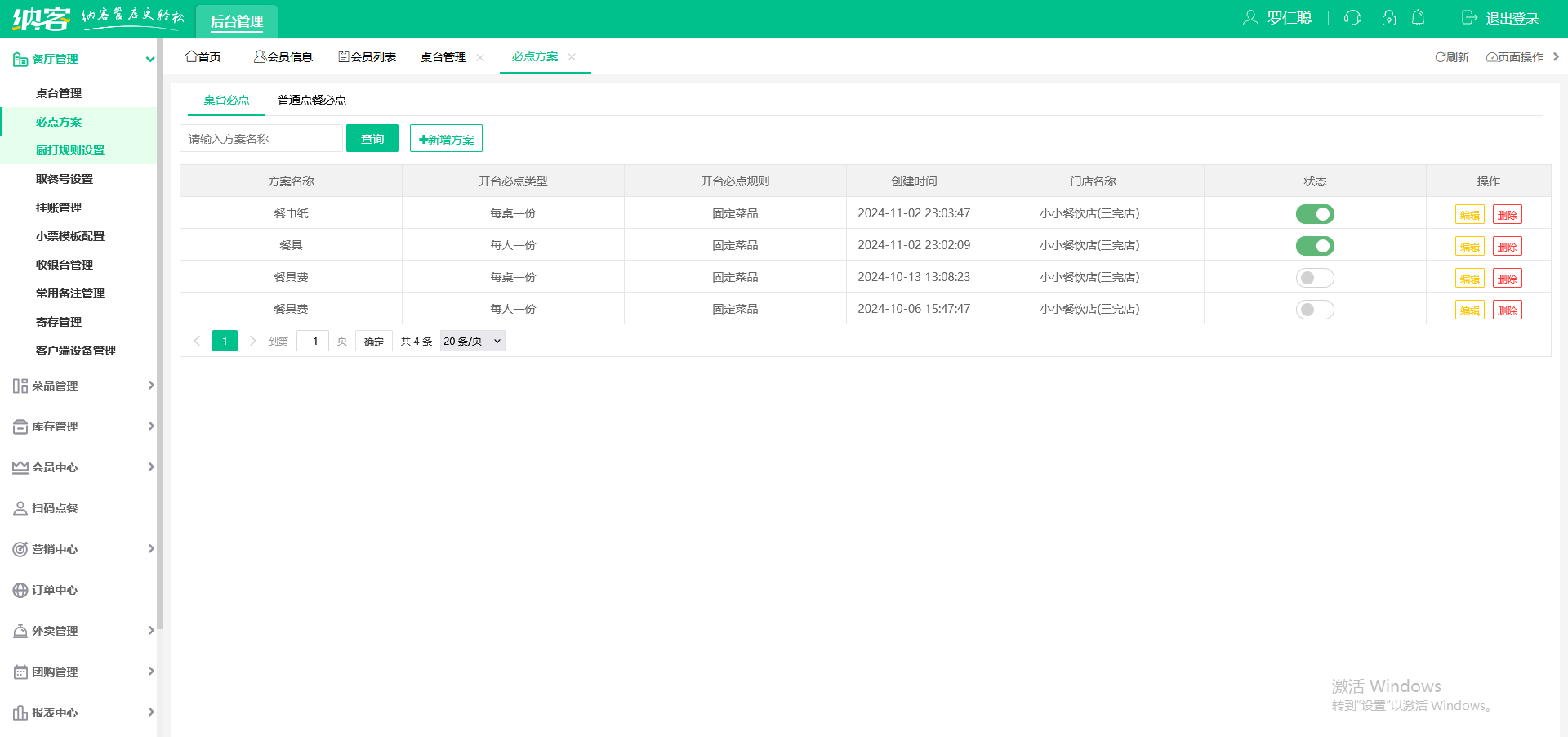Click the home icon in 首页 tab

click(191, 56)
